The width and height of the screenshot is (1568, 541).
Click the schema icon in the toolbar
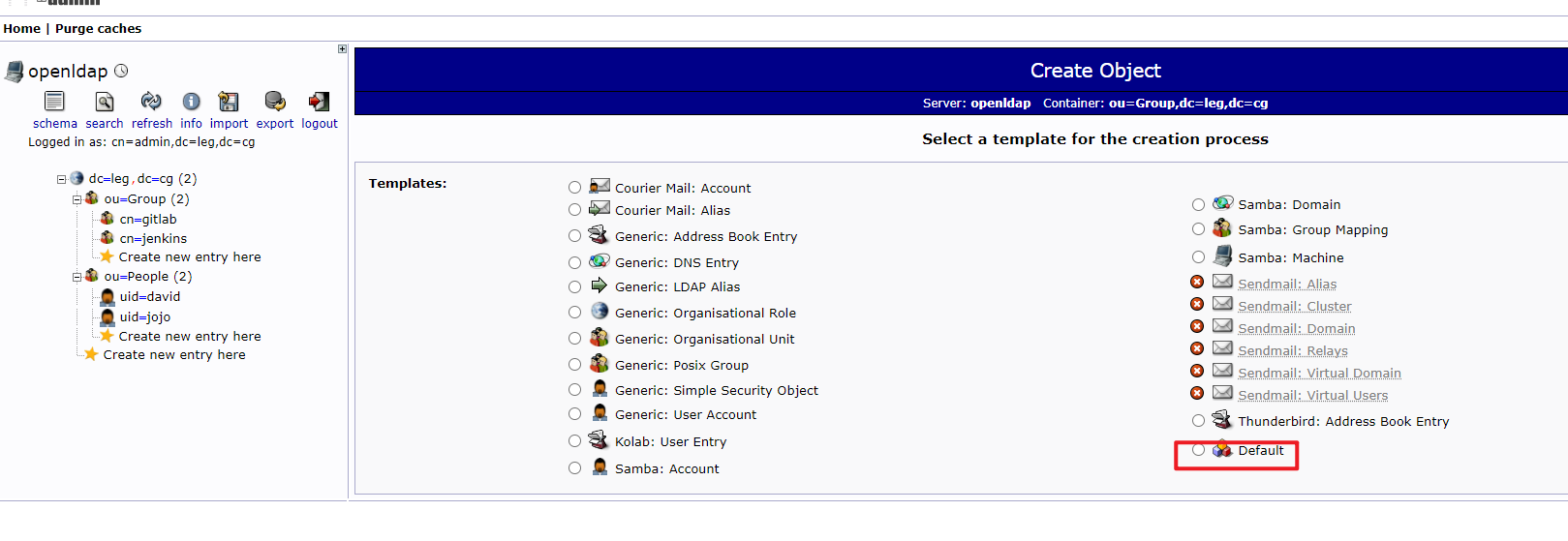(54, 102)
